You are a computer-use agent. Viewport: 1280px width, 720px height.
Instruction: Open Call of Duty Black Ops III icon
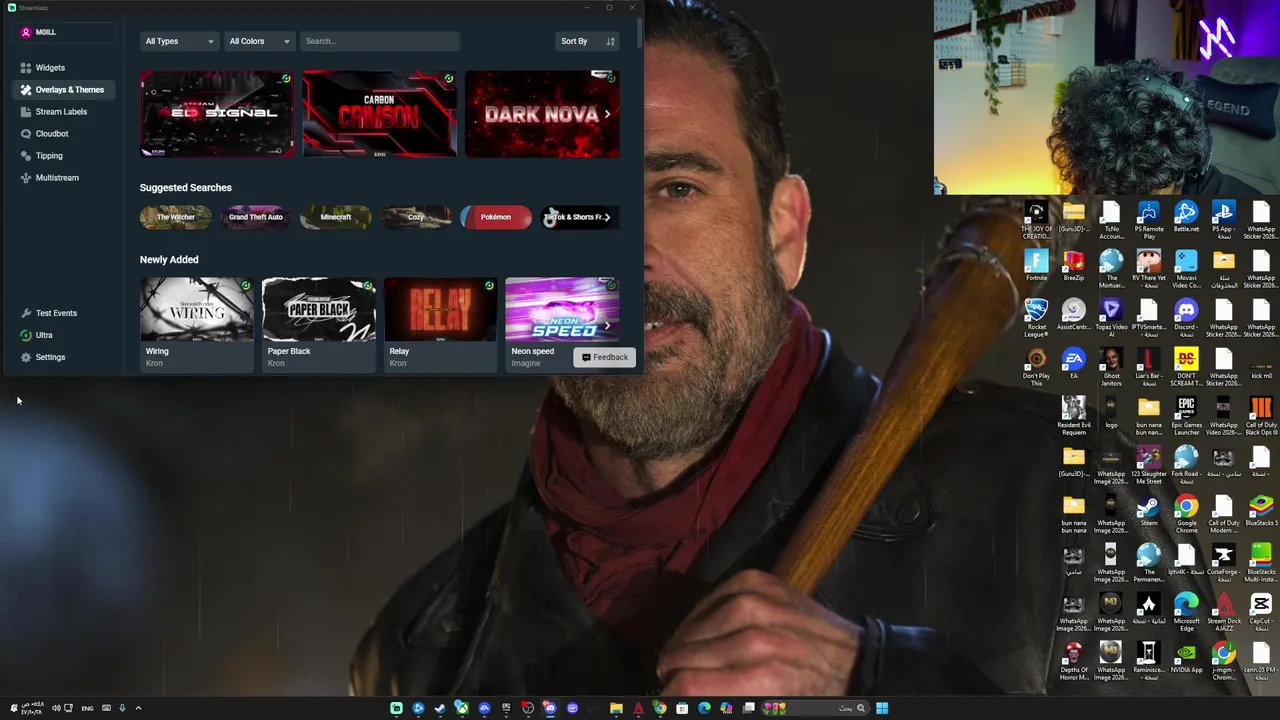tap(1261, 417)
